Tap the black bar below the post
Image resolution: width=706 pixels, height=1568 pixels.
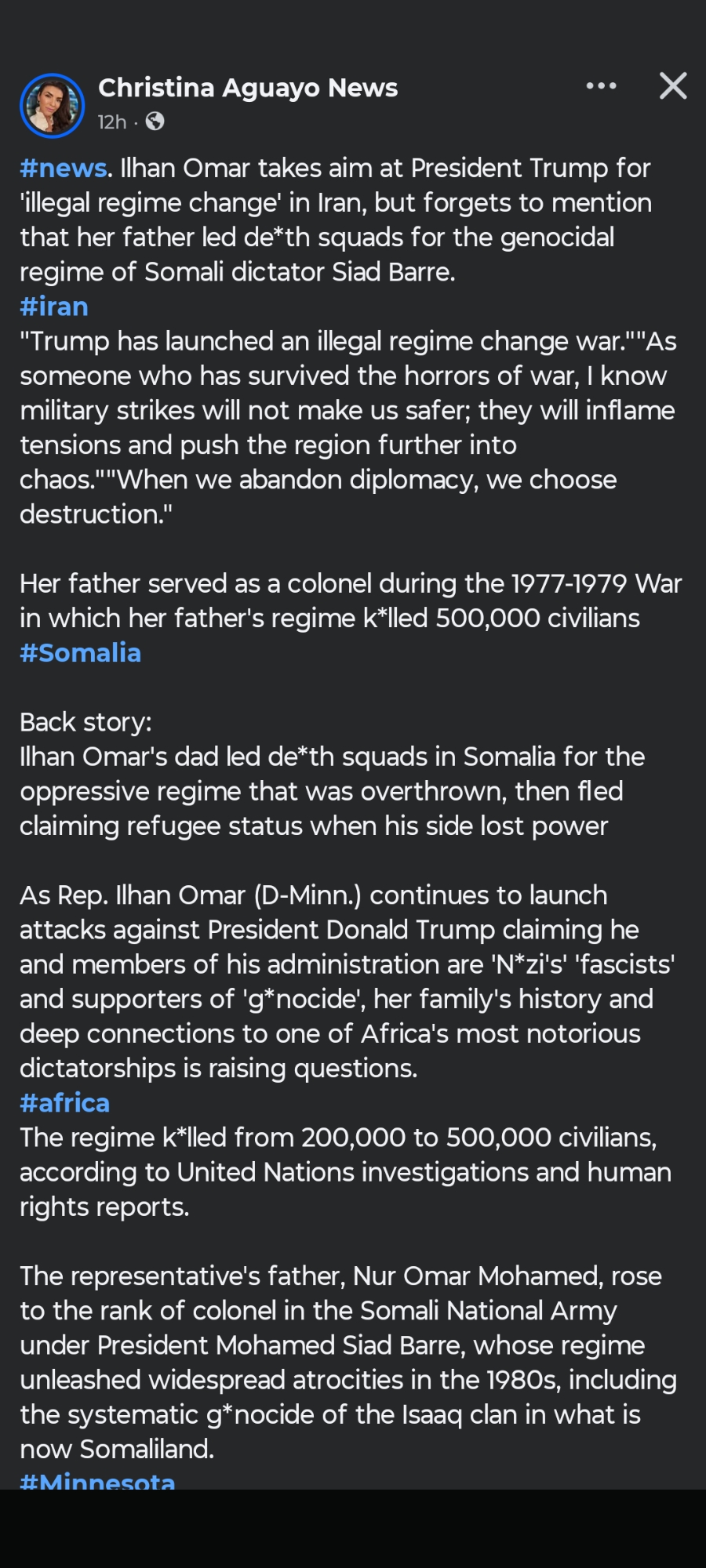coord(353,1529)
